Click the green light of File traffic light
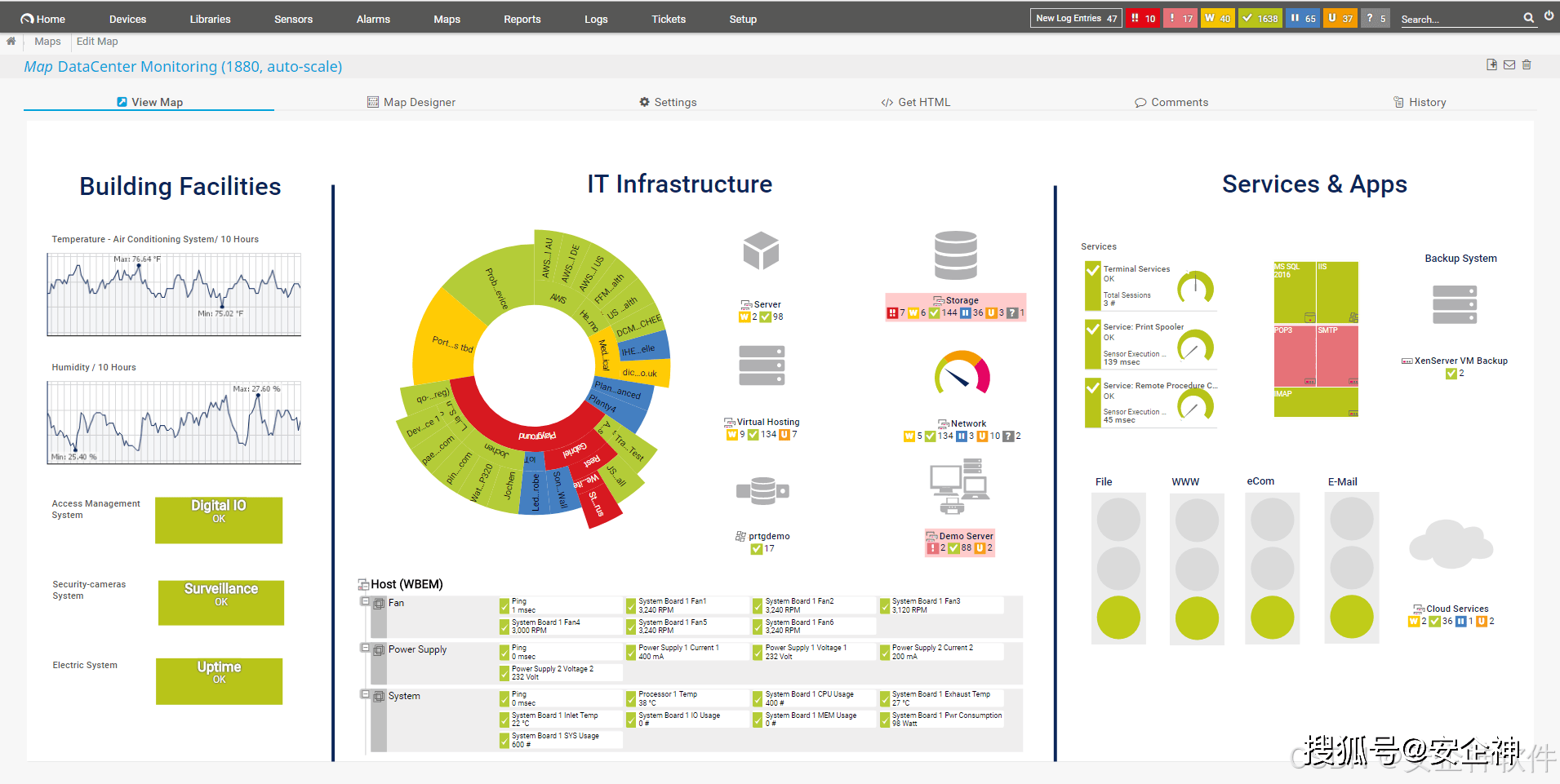Screen dimensions: 1560x784 point(1118,617)
